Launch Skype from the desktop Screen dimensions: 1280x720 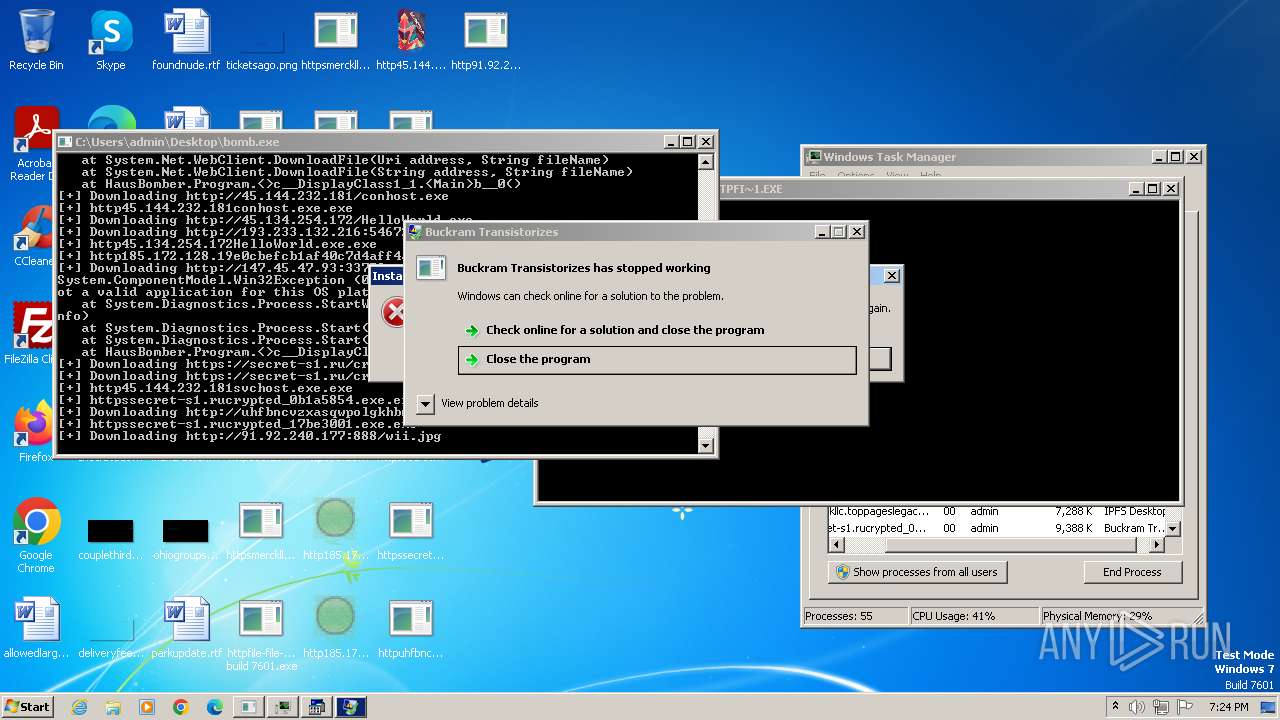point(110,40)
